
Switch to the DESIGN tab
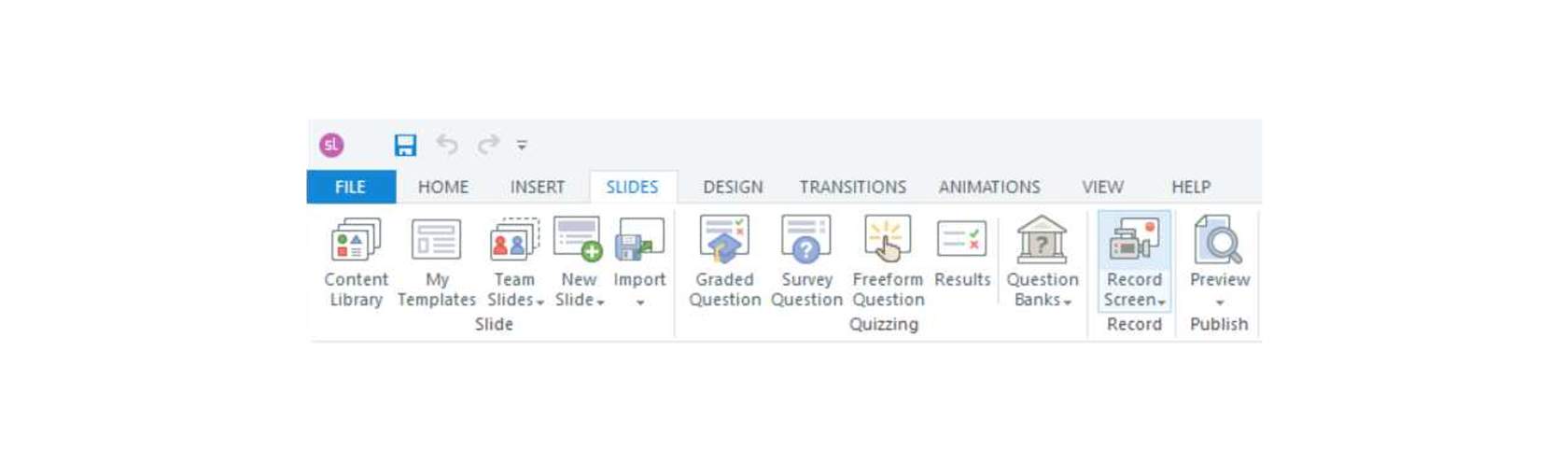coord(733,187)
